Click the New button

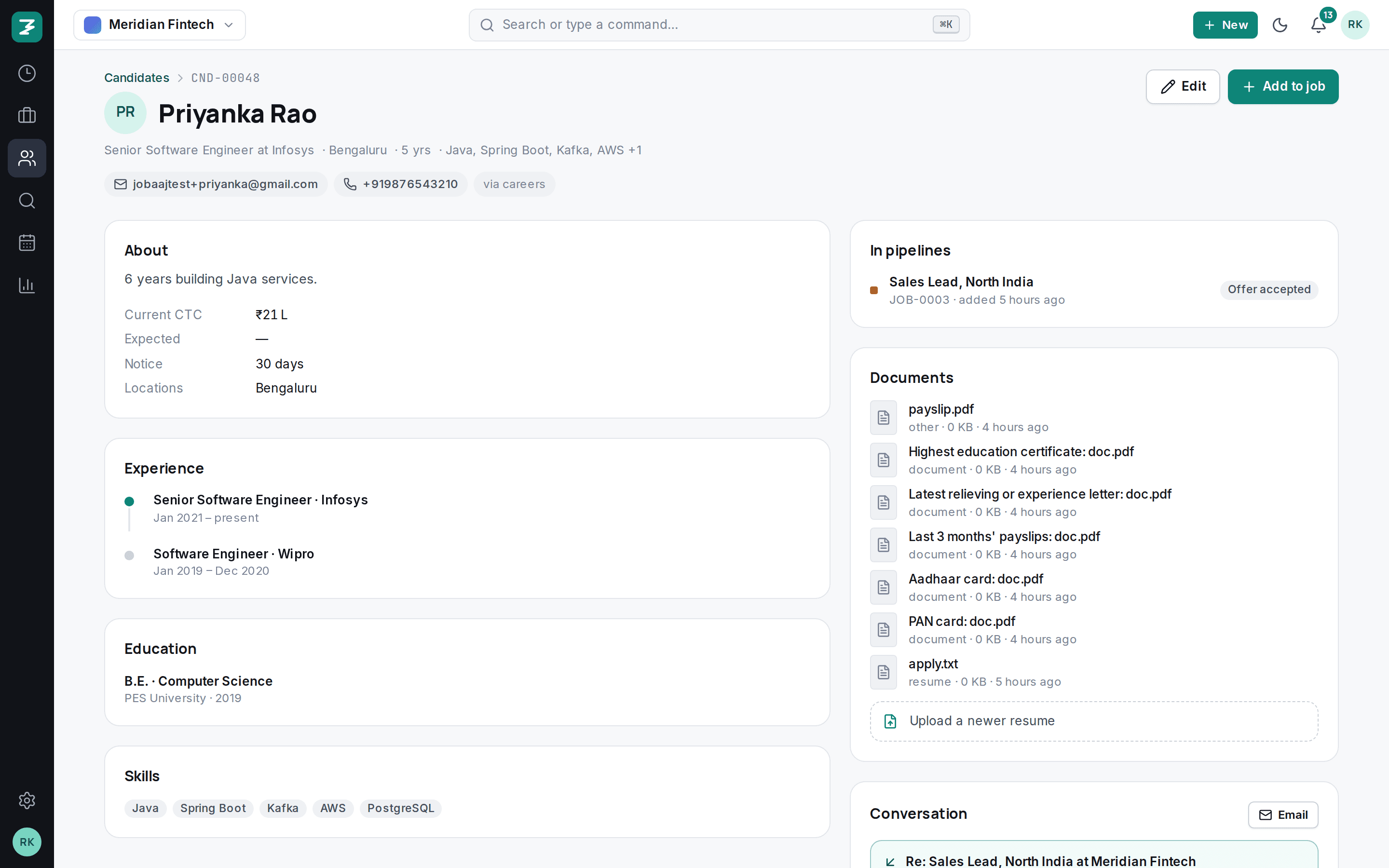point(1225,25)
